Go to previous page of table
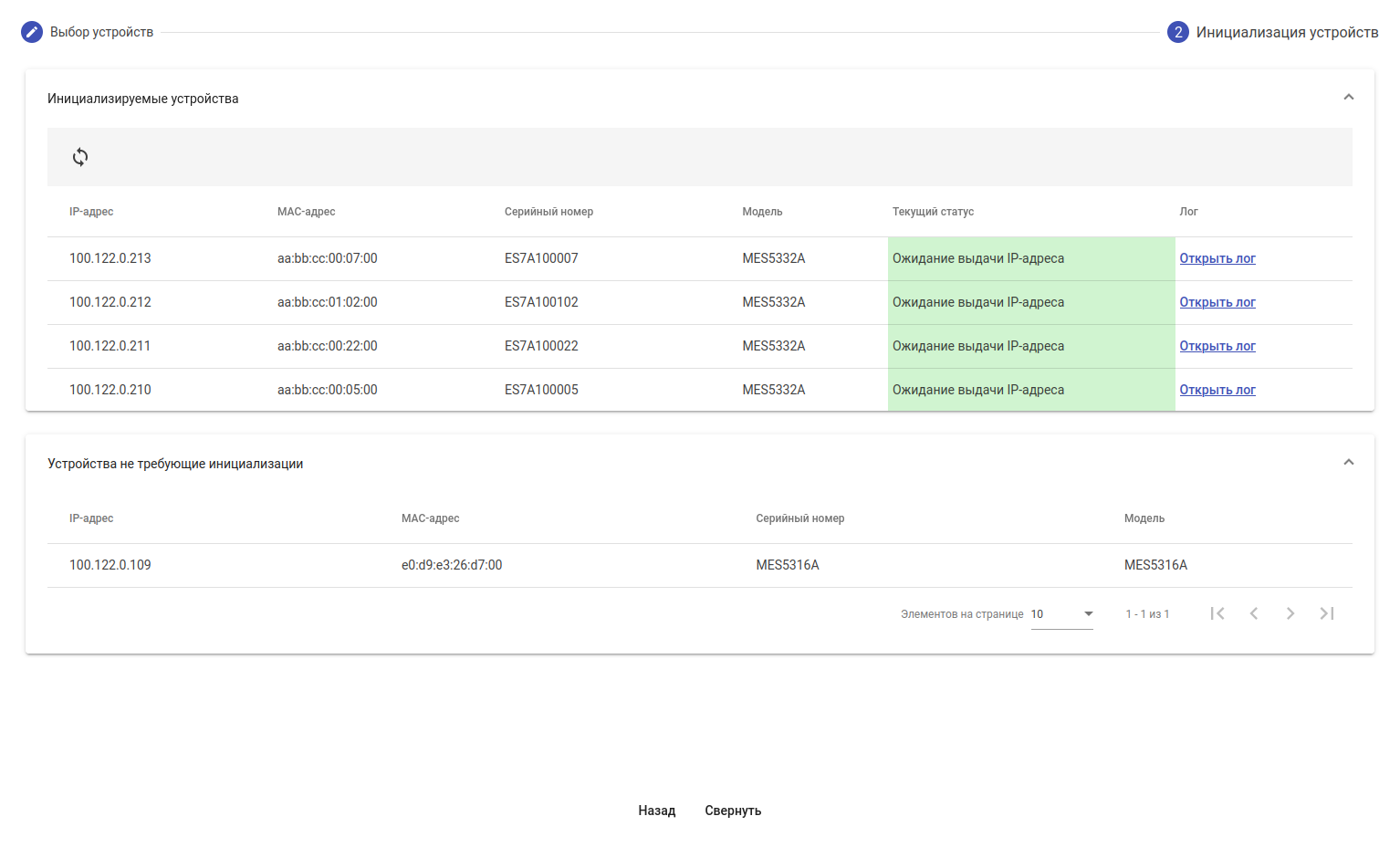1400x858 pixels. pyautogui.click(x=1254, y=613)
